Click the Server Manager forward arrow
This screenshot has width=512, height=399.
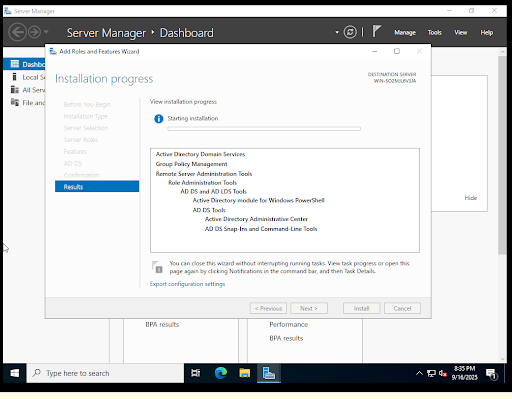pos(34,32)
